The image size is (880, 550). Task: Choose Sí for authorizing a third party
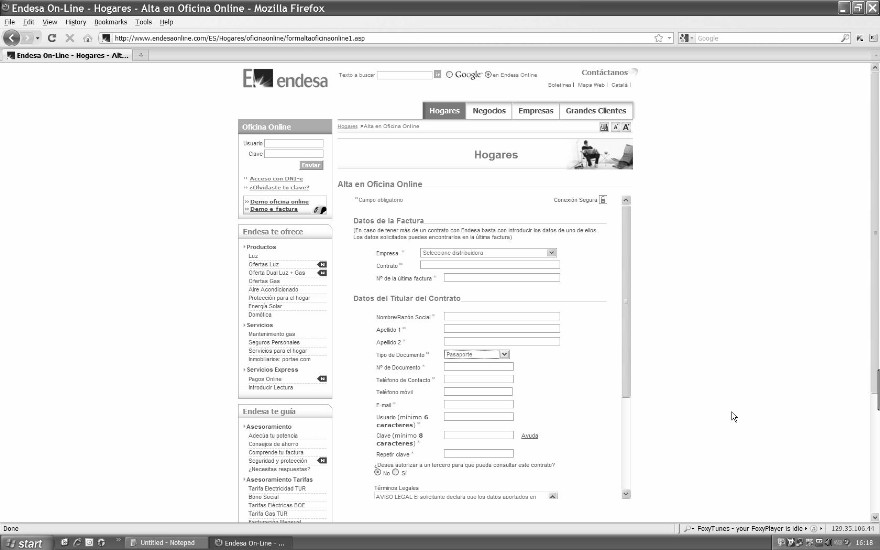tap(396, 473)
